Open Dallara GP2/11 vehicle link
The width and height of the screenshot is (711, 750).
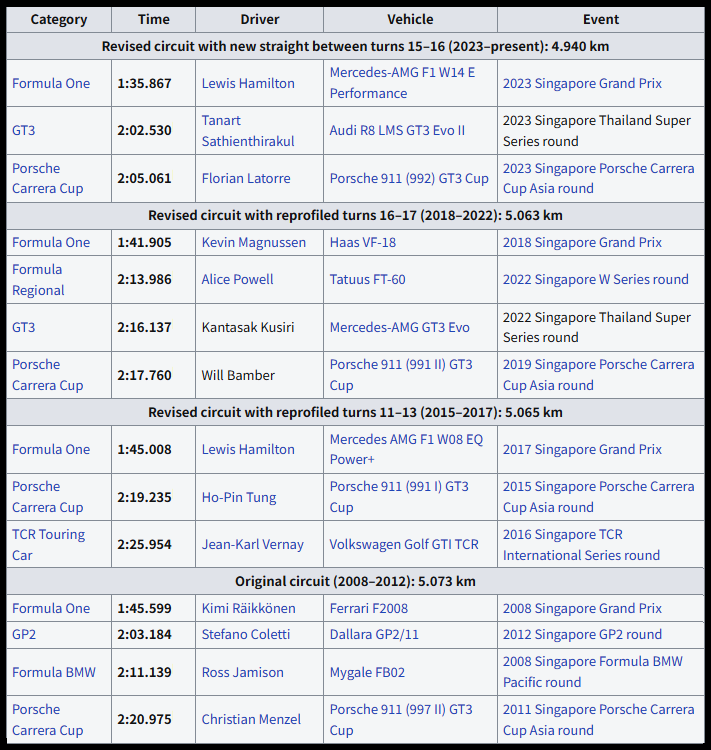(x=374, y=634)
